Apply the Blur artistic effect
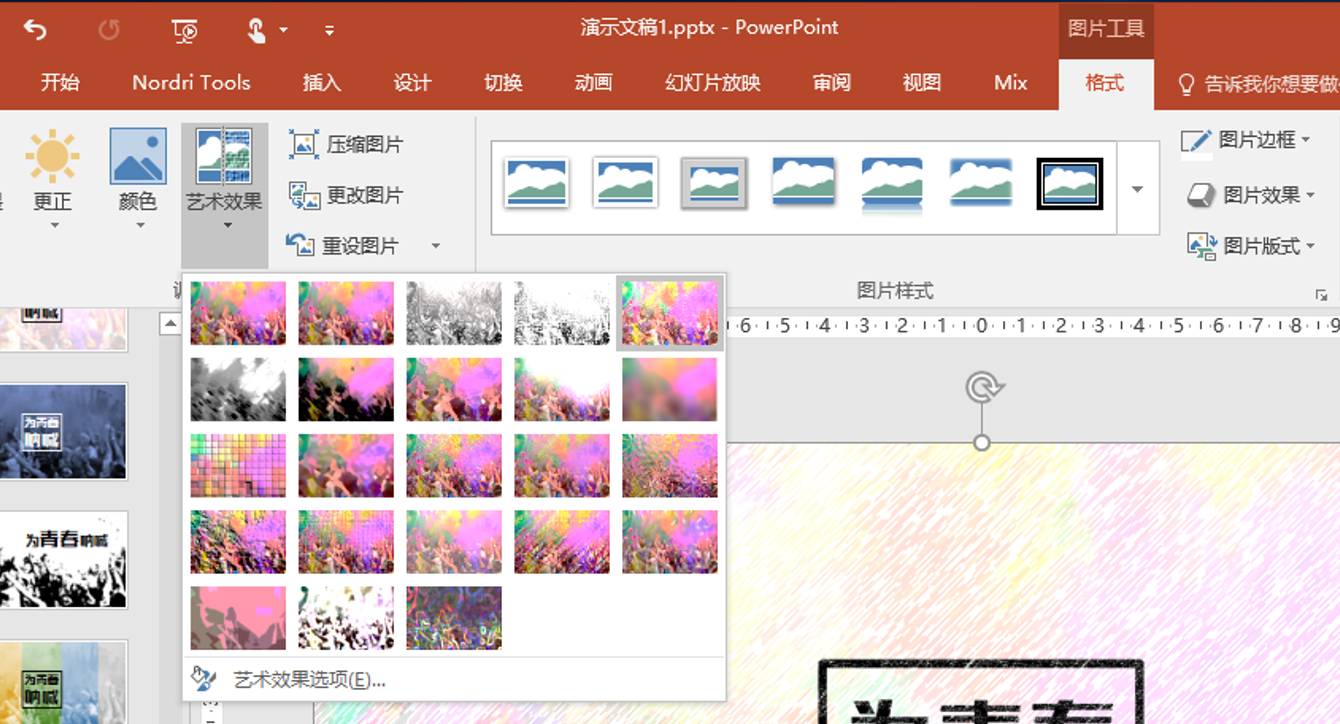Screen dimensions: 1340x724 [x=670, y=389]
